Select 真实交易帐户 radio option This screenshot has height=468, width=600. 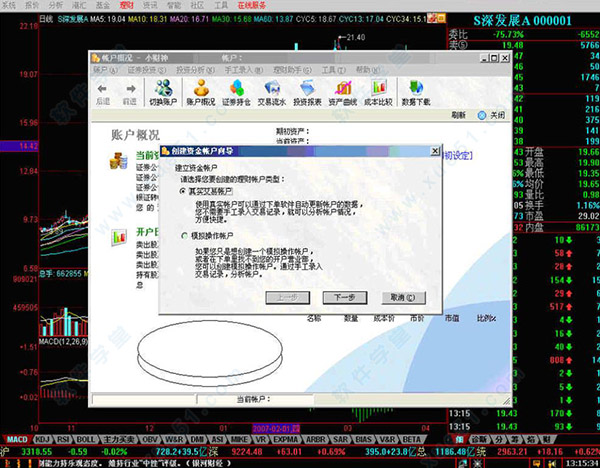click(x=183, y=191)
